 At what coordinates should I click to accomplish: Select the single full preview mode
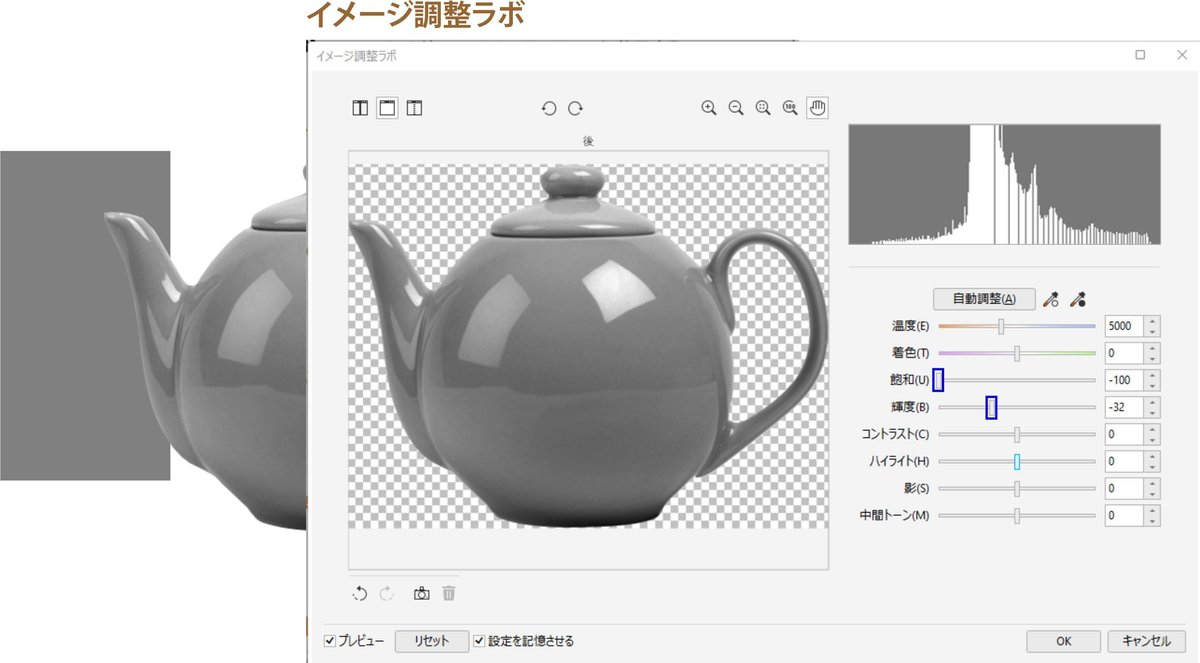(387, 108)
